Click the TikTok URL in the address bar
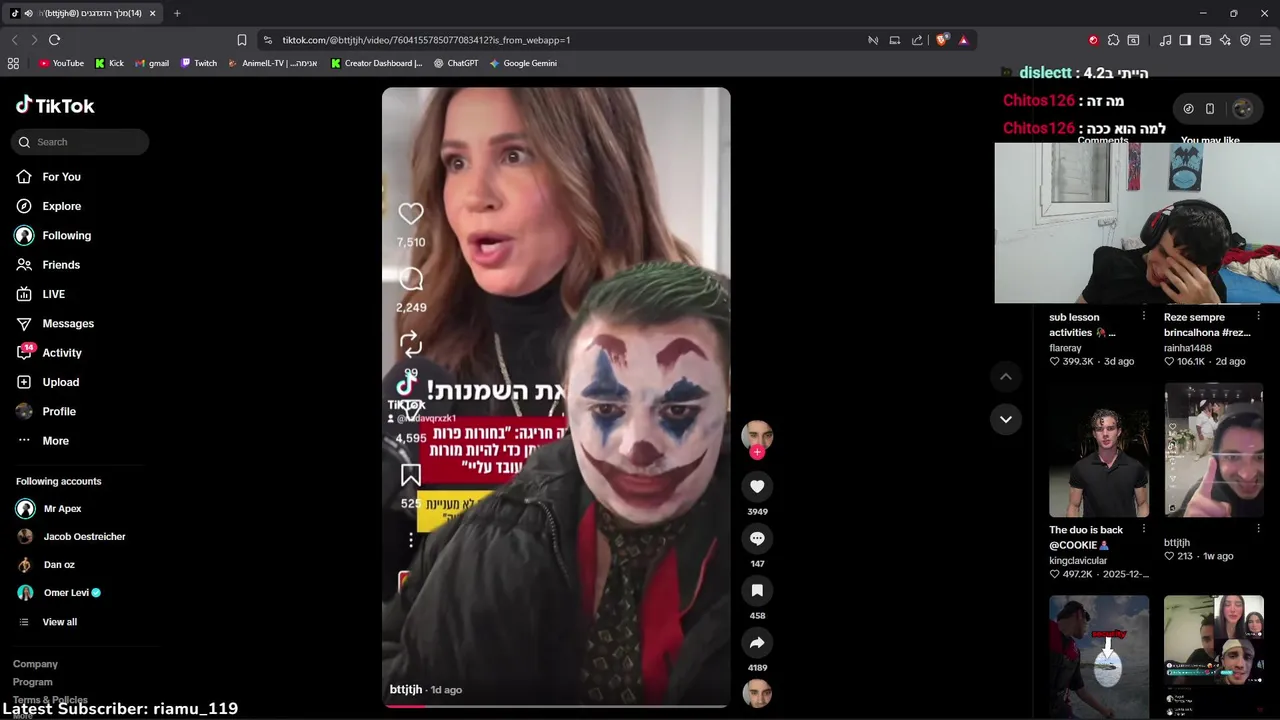Image resolution: width=1280 pixels, height=720 pixels. (x=426, y=40)
